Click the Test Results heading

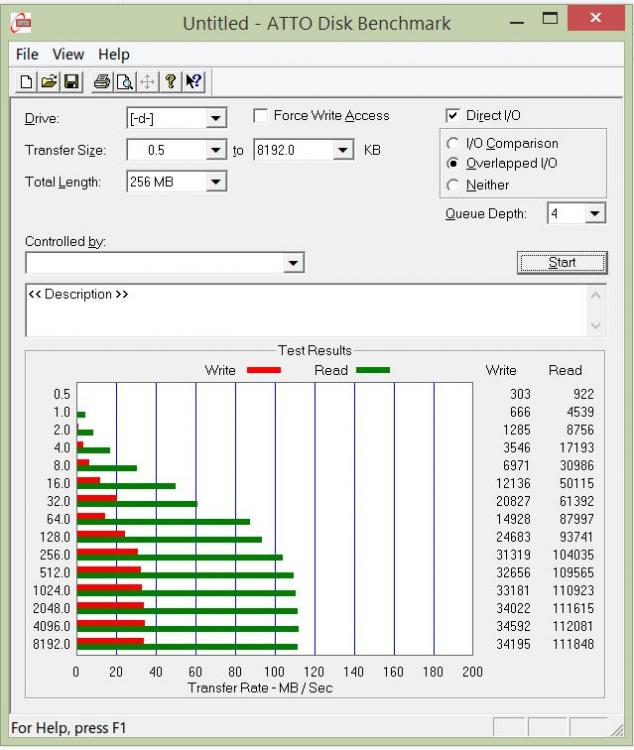pyautogui.click(x=315, y=351)
